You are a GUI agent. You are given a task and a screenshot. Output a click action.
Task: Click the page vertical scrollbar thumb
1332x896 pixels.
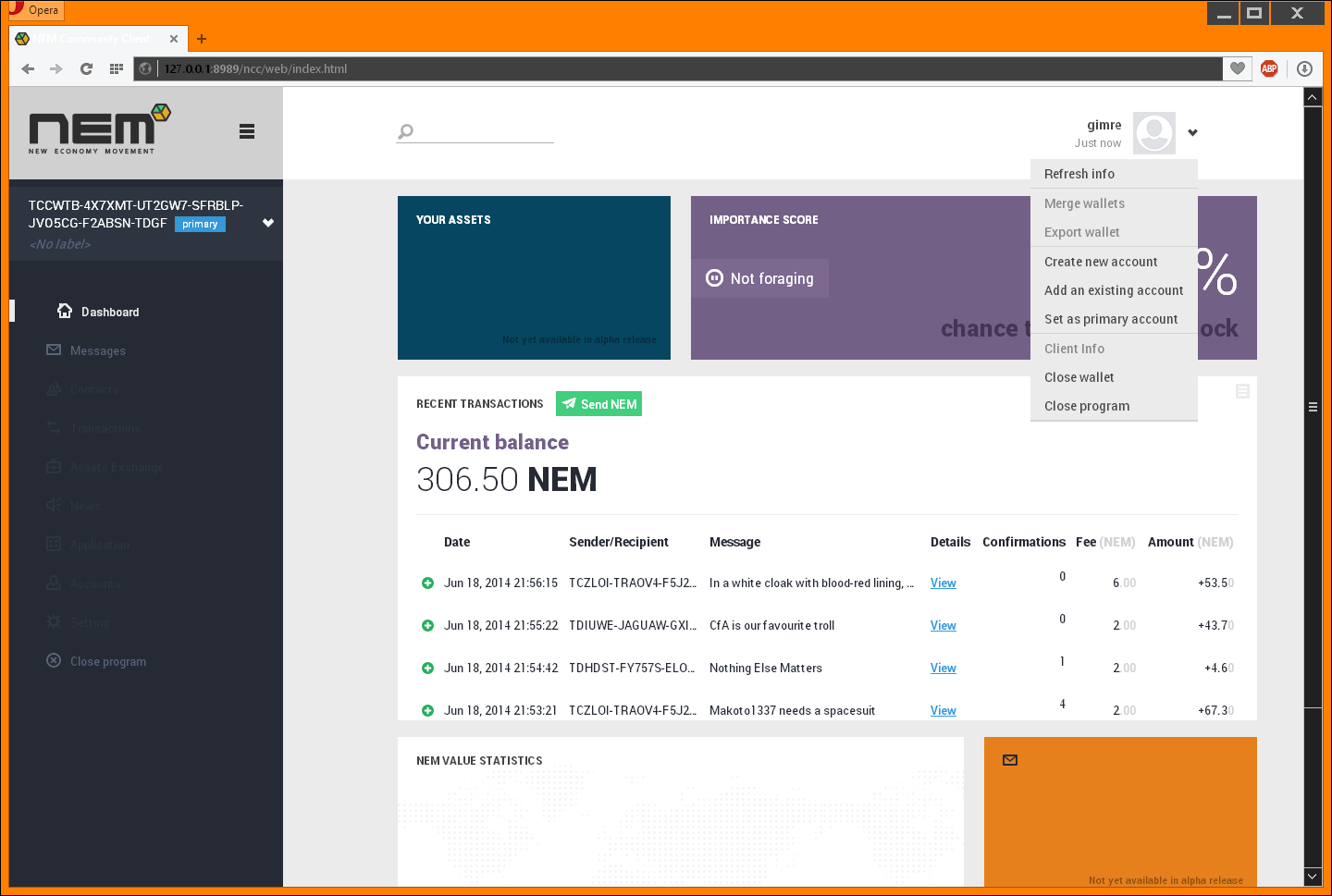(x=1313, y=407)
